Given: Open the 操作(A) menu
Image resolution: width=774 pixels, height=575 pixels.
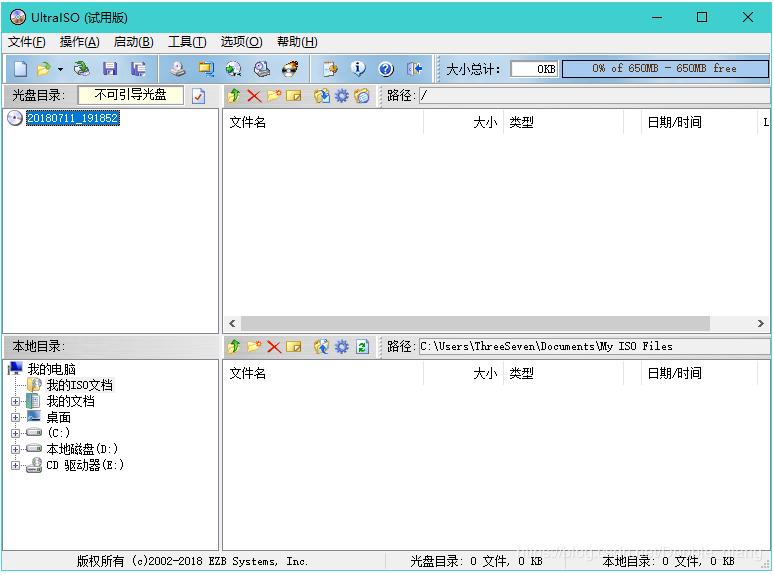Looking at the screenshot, I should (79, 42).
